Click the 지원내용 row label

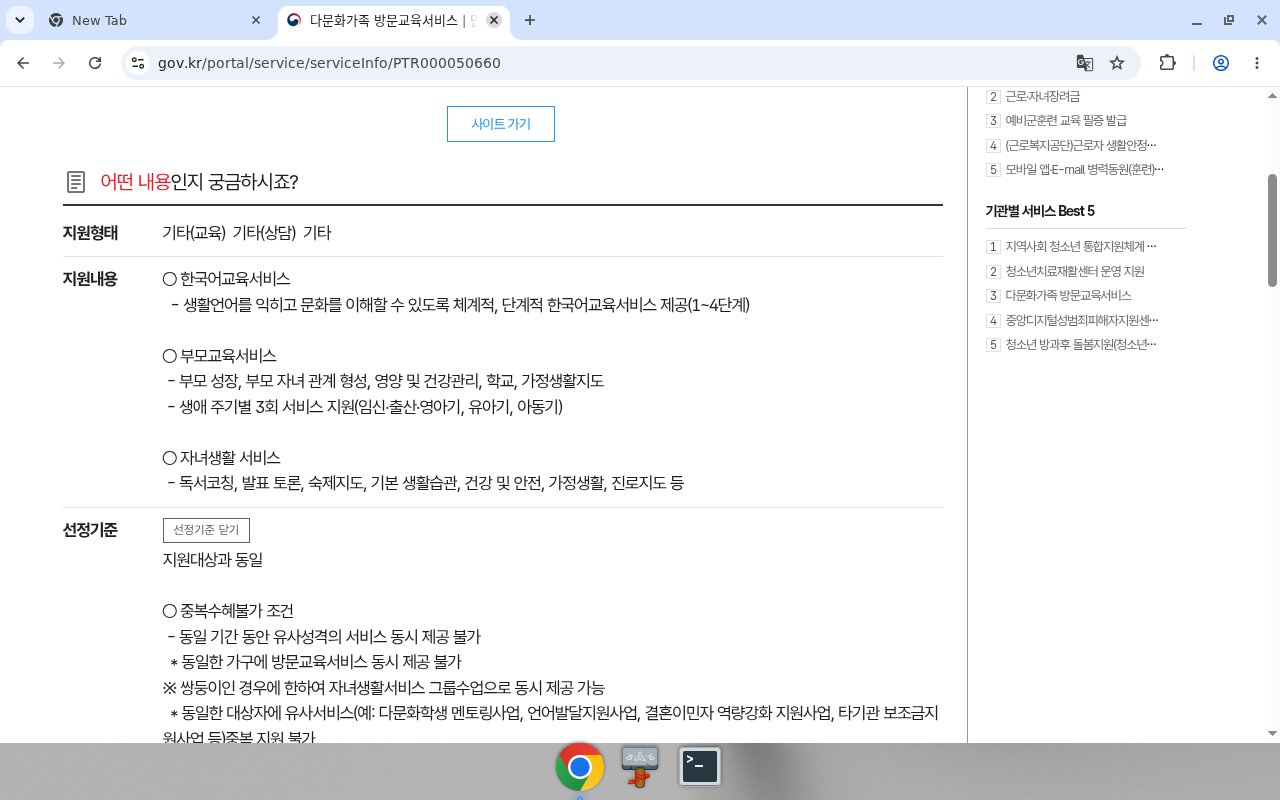click(90, 279)
